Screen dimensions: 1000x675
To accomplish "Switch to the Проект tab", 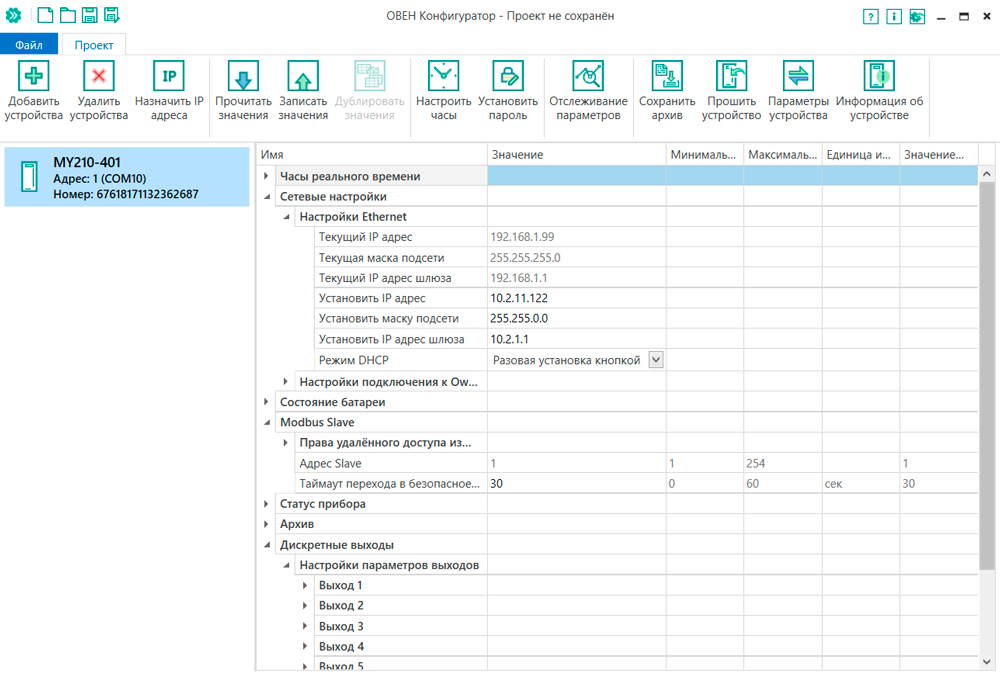I will click(x=94, y=45).
